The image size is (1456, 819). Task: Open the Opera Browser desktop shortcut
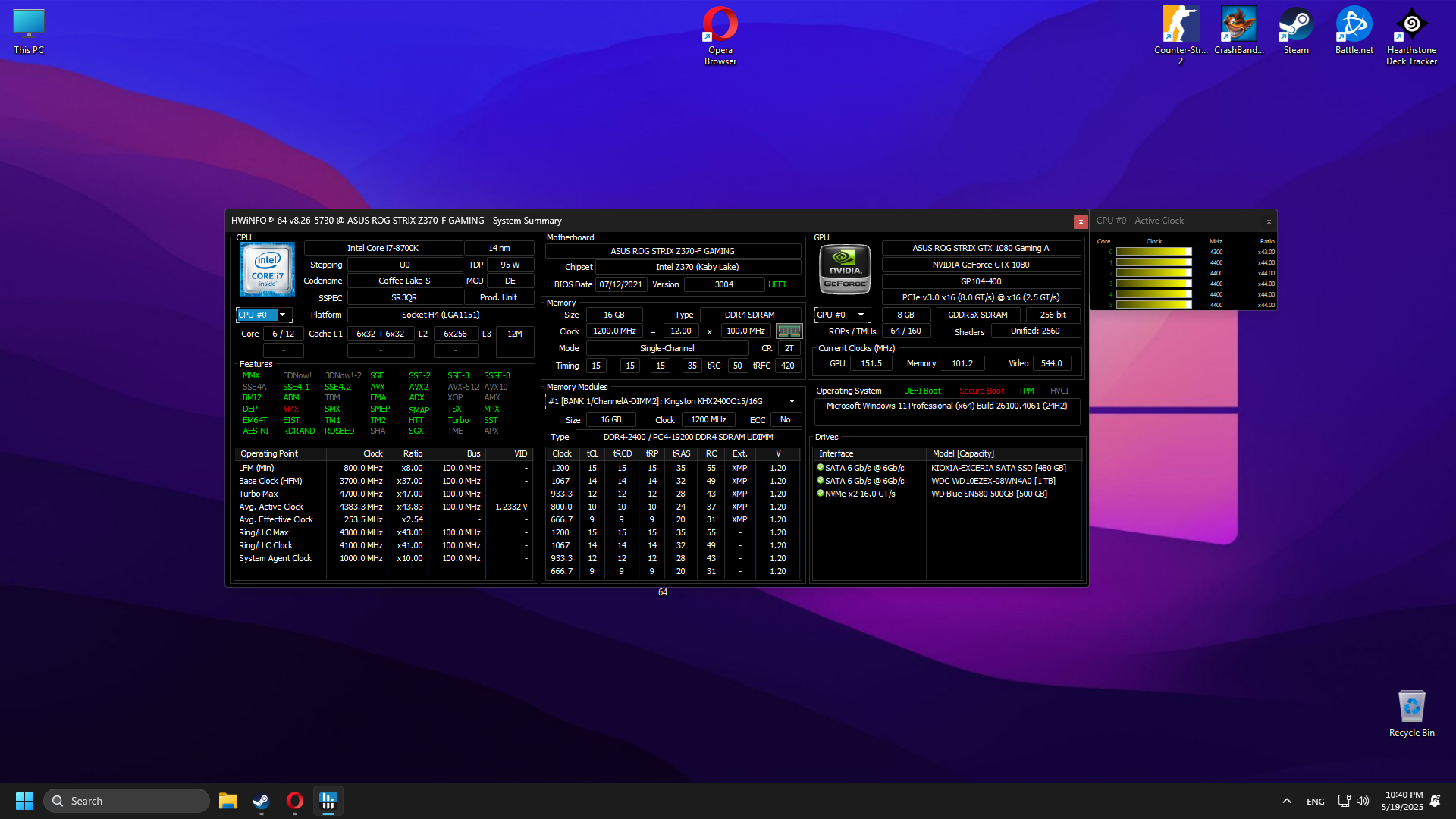(720, 36)
